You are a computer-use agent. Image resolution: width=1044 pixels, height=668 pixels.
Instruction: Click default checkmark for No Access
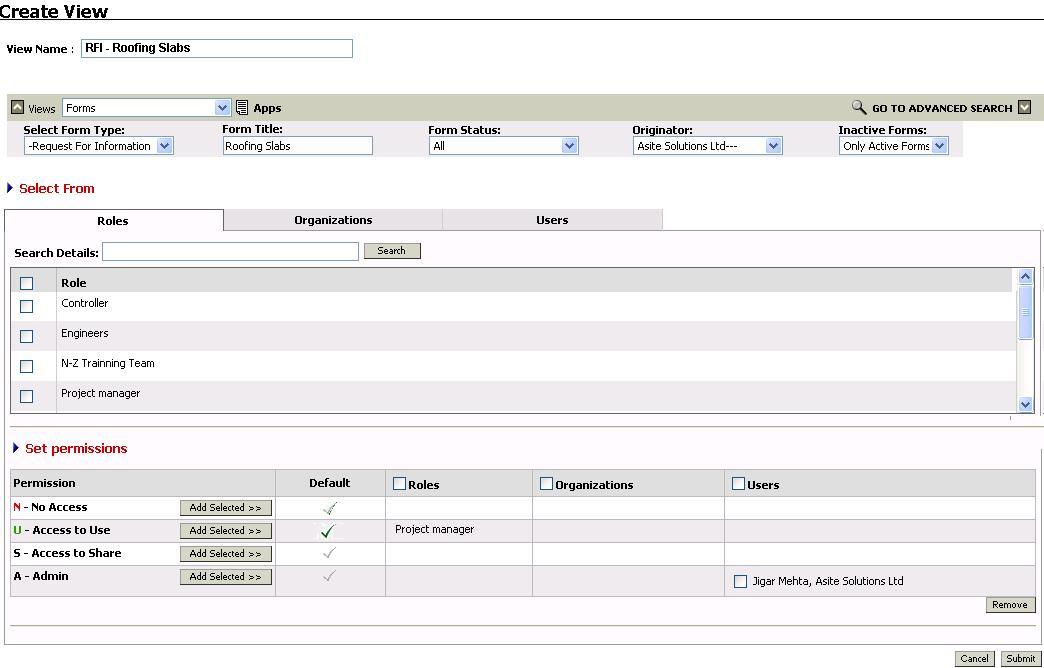click(329, 508)
